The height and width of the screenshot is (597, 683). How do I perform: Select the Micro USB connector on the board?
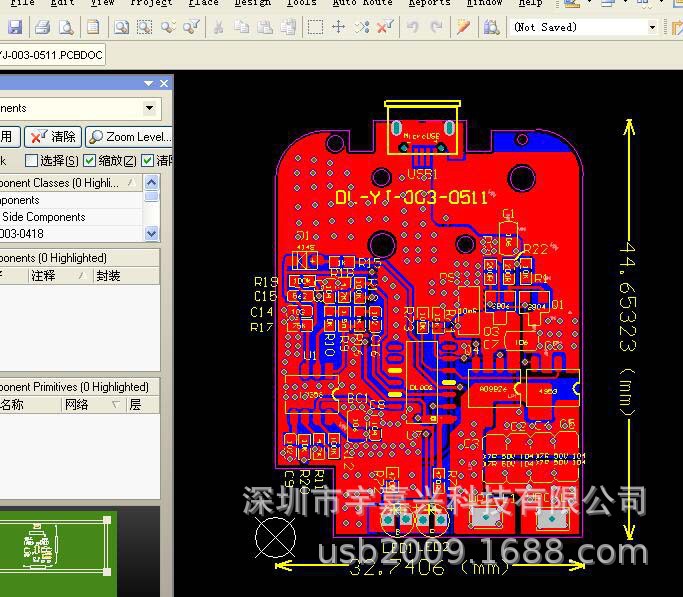[422, 129]
